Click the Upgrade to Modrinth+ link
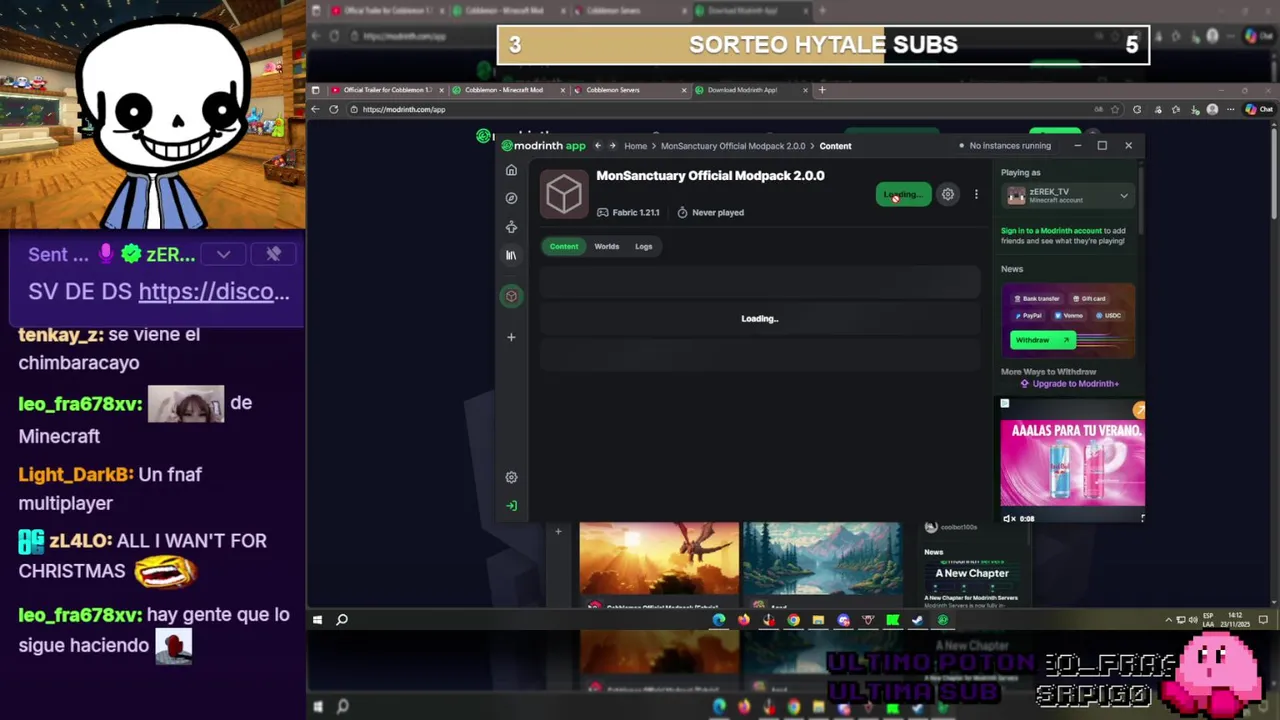1280x720 pixels. click(1069, 384)
